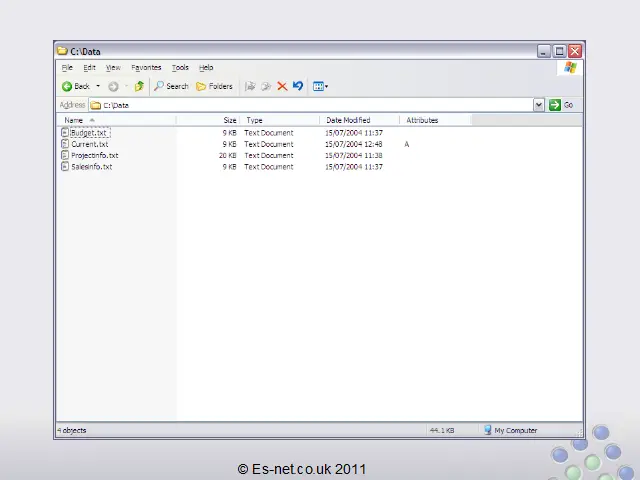Click the green Back arrow icon

(x=68, y=87)
